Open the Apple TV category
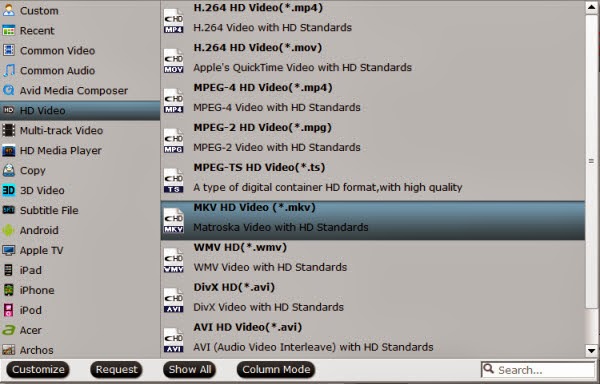Image resolution: width=600 pixels, height=384 pixels. (80, 250)
